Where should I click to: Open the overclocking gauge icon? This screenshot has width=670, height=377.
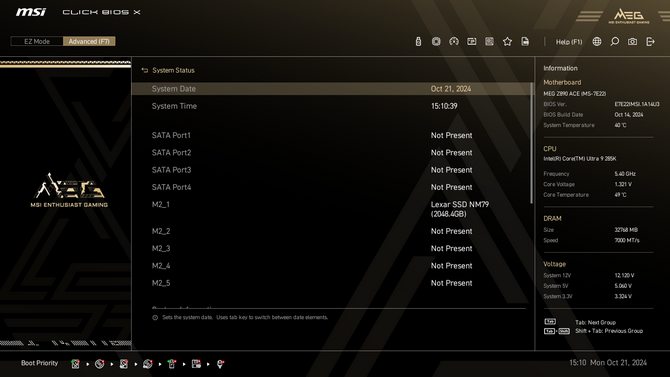coord(454,41)
